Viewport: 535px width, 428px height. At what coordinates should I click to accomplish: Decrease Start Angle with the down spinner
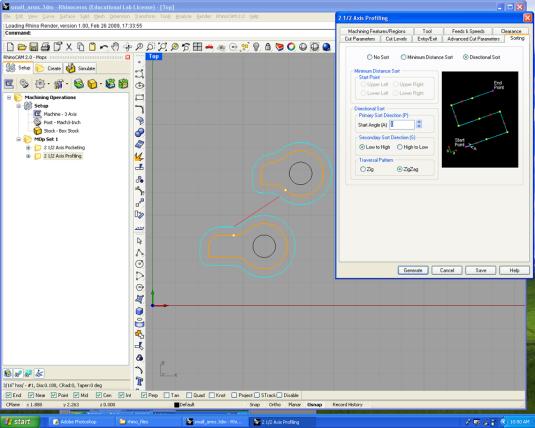pyautogui.click(x=419, y=127)
